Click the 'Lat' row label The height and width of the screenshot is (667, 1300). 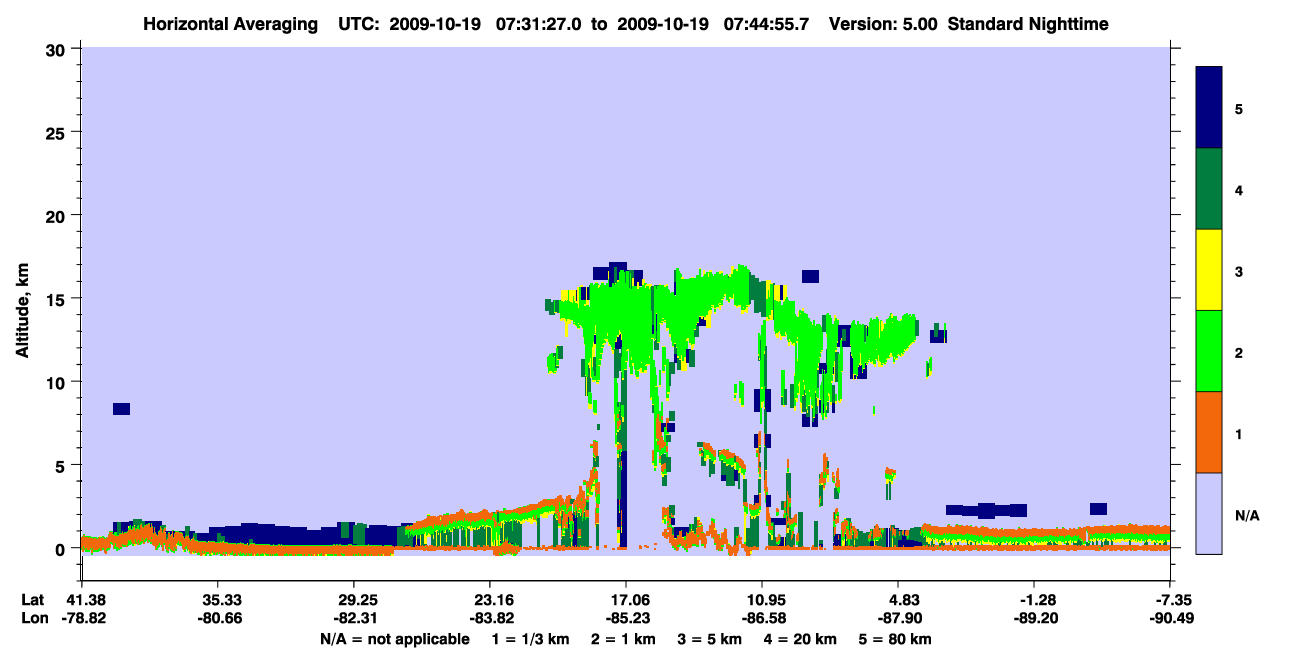[33, 600]
